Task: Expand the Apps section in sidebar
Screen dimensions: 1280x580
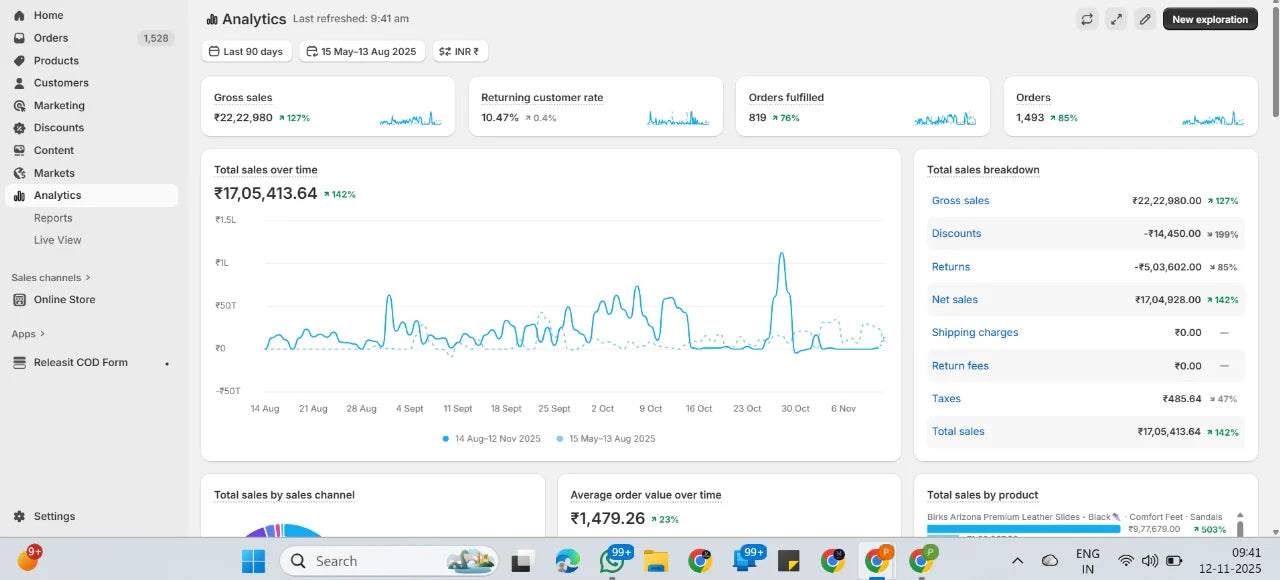Action: [x=28, y=334]
